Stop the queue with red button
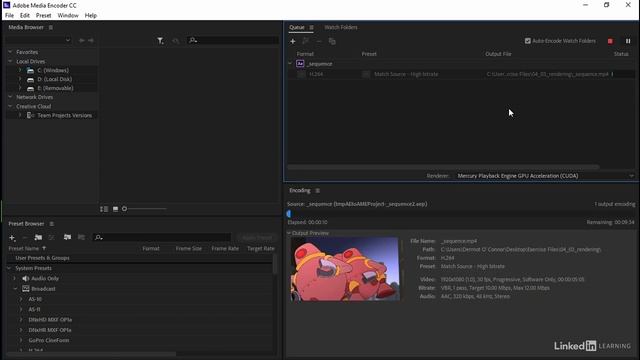Image resolution: width=640 pixels, height=360 pixels. [610, 41]
